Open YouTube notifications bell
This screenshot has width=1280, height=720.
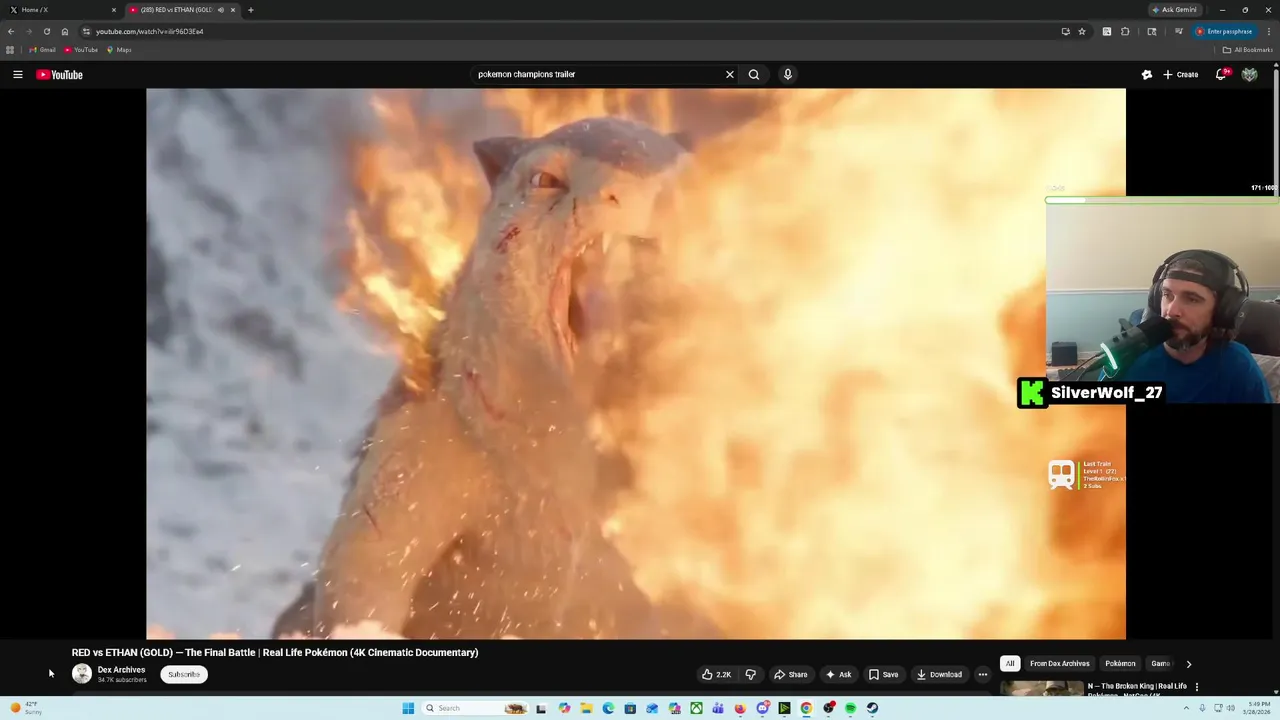[x=1221, y=74]
